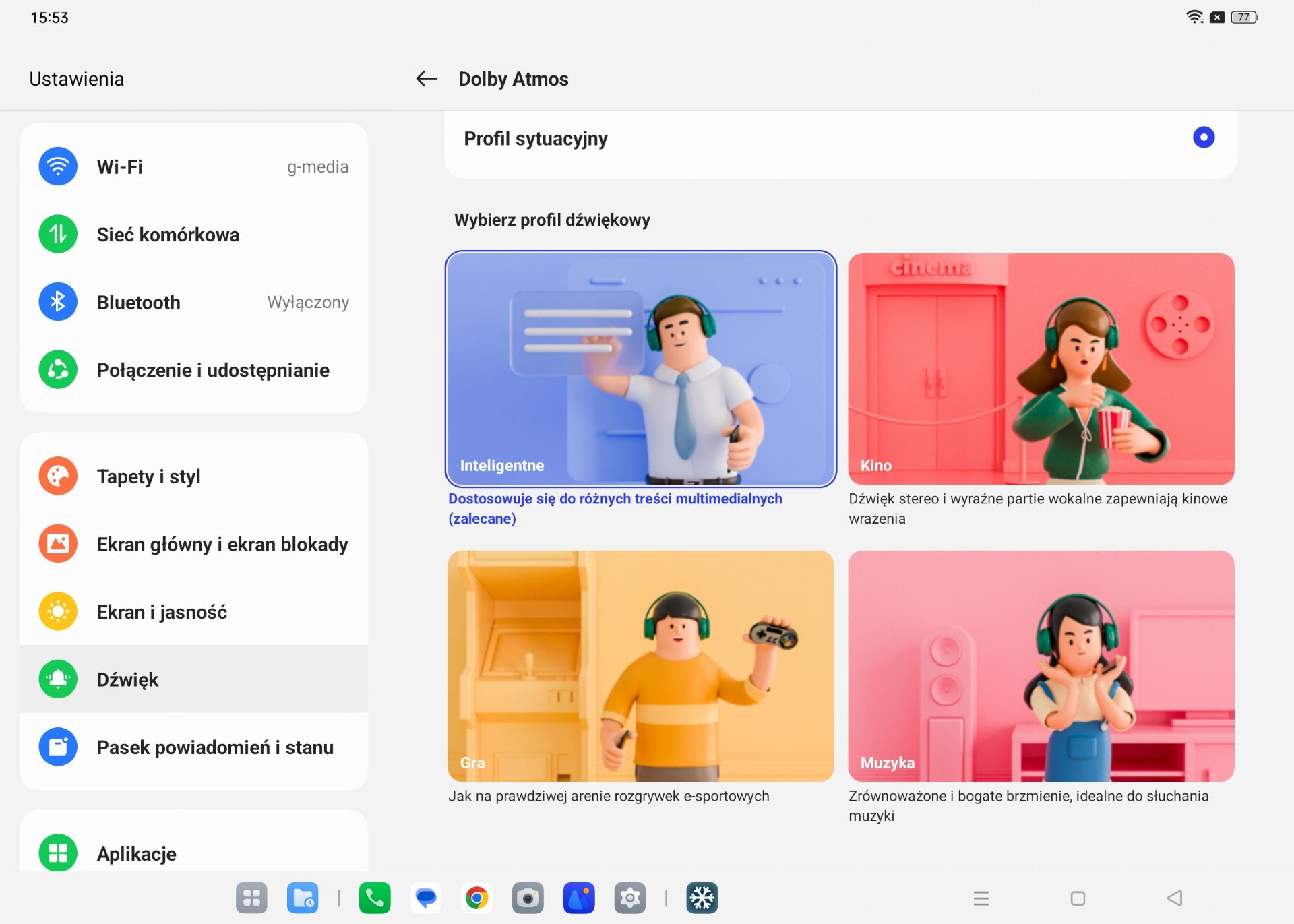Open Pasek powiadomień i stanu icon
This screenshot has width=1294, height=924.
(x=58, y=747)
